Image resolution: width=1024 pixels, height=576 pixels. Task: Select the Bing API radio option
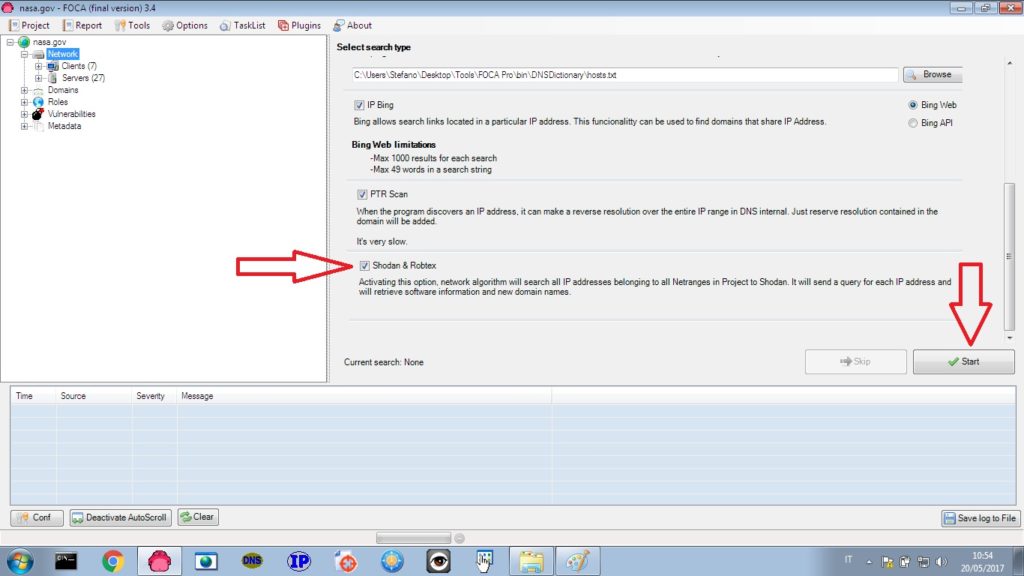coord(913,123)
